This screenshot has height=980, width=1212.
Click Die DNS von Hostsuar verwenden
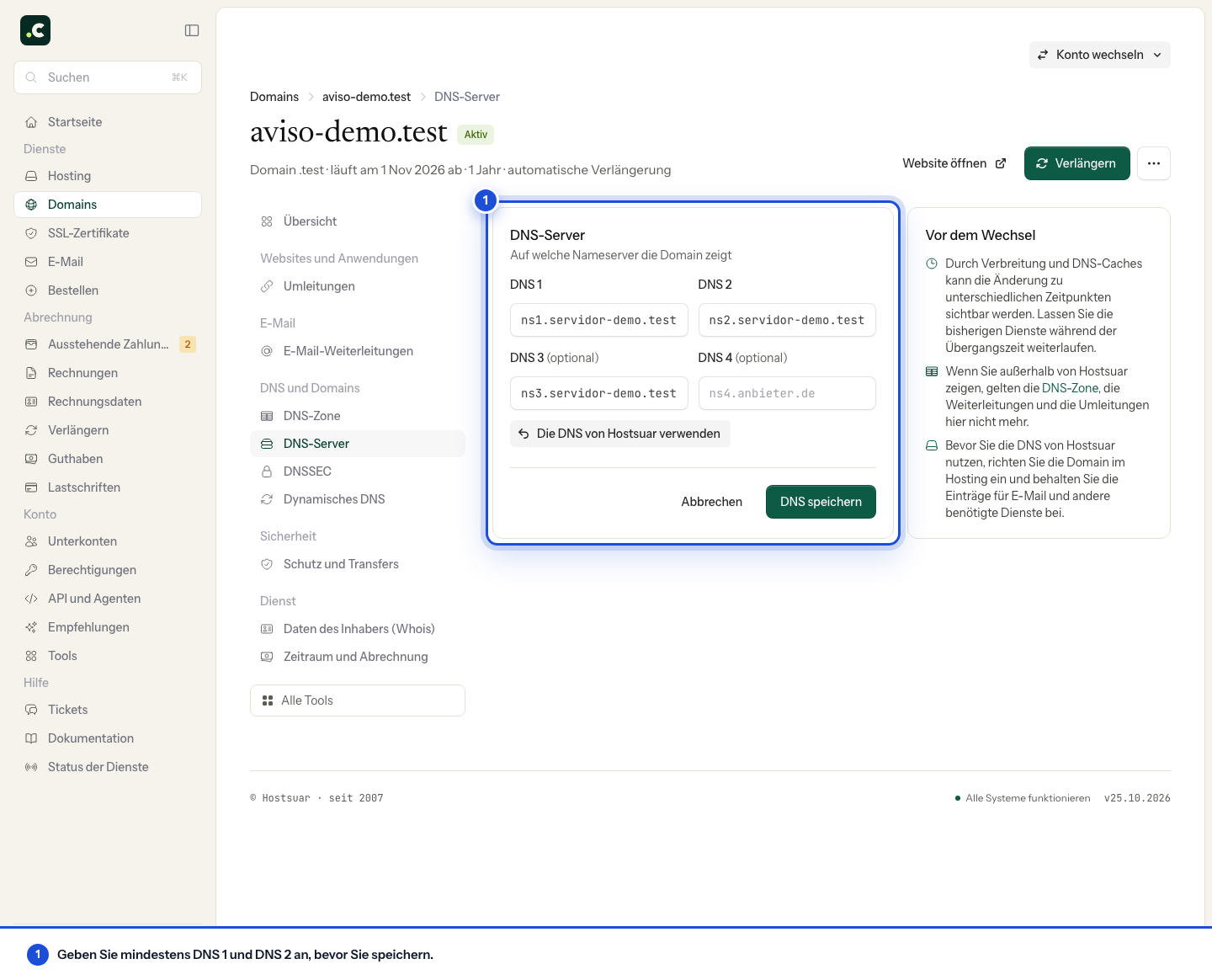[620, 434]
